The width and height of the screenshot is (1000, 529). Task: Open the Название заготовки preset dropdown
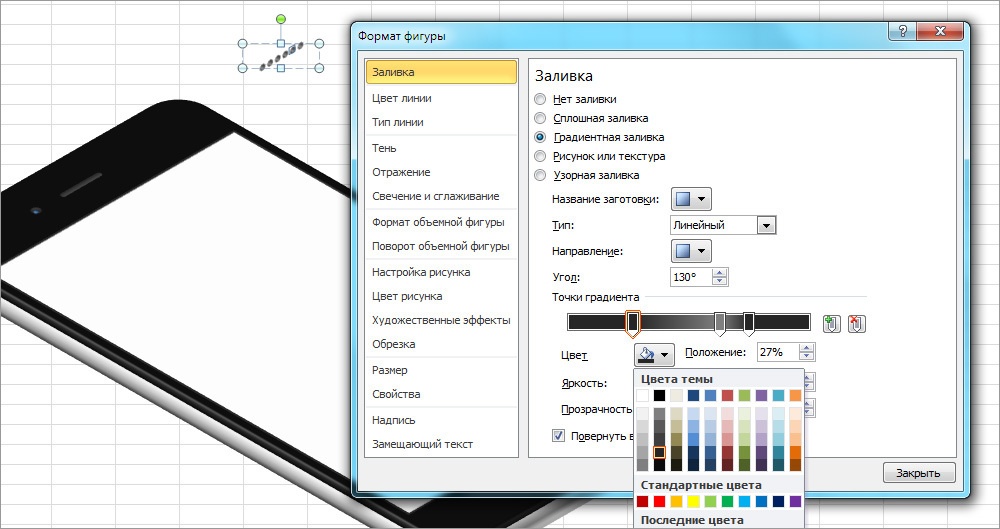[x=691, y=199]
